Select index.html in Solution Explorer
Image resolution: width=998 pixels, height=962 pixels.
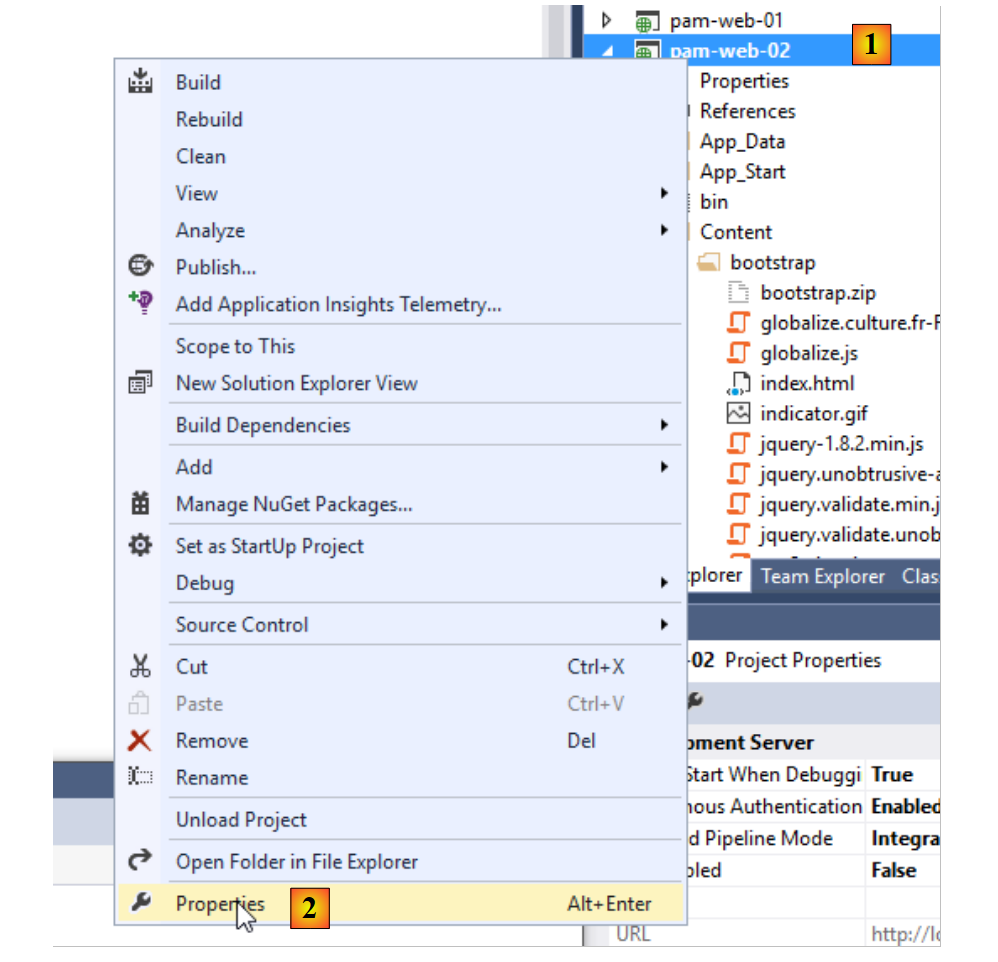(x=806, y=383)
